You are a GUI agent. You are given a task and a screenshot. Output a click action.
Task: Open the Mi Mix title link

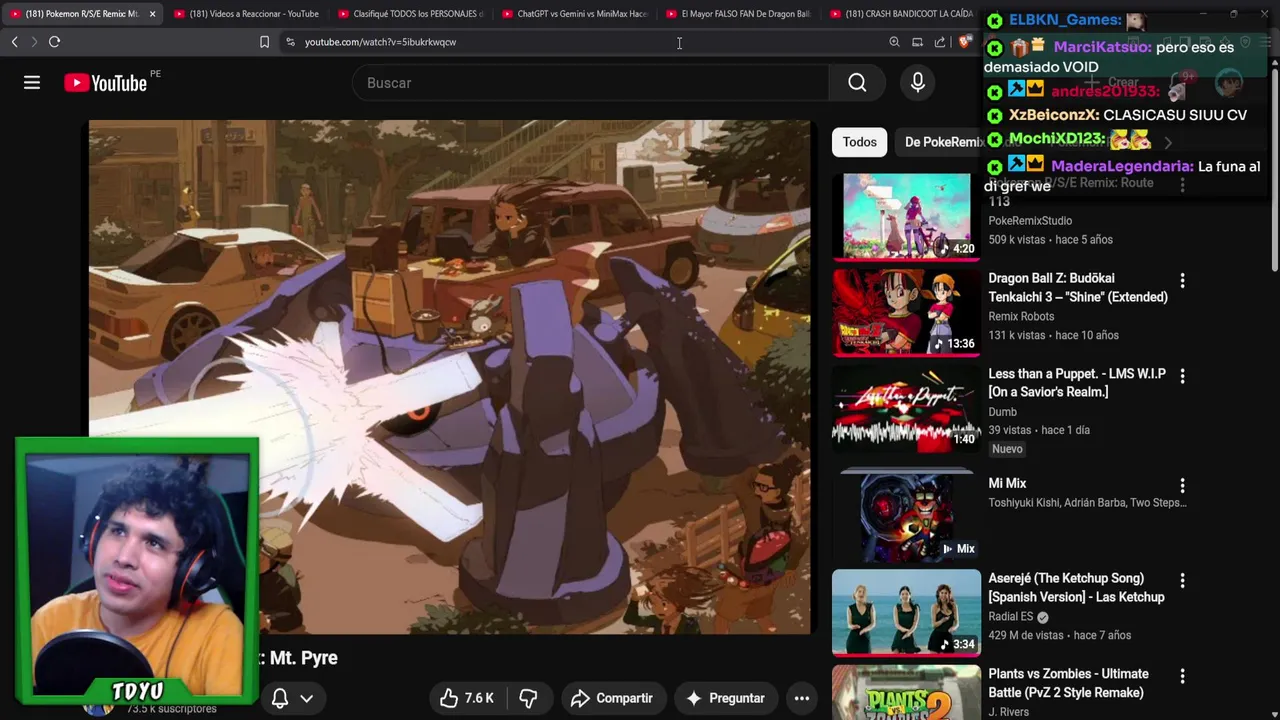[1007, 483]
